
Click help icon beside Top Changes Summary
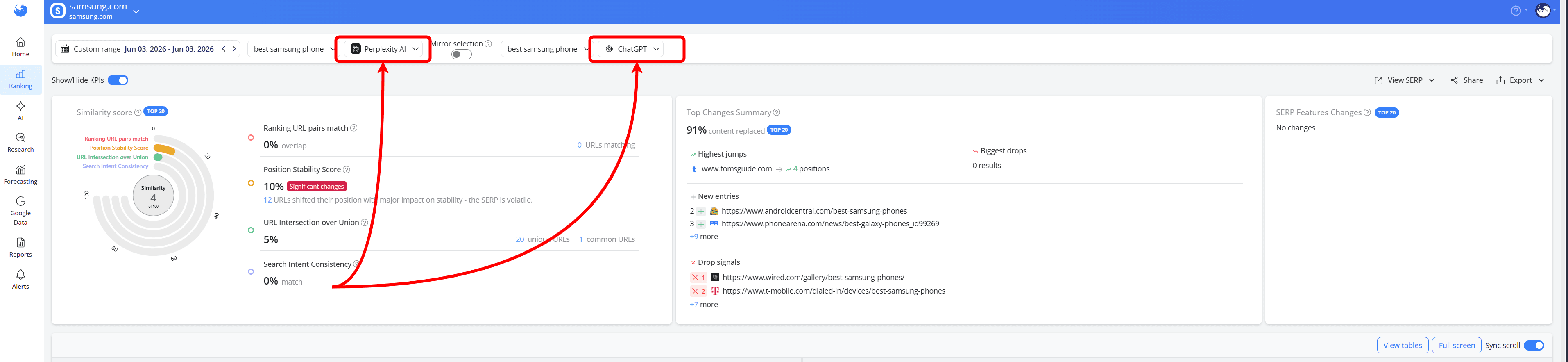[x=777, y=112]
